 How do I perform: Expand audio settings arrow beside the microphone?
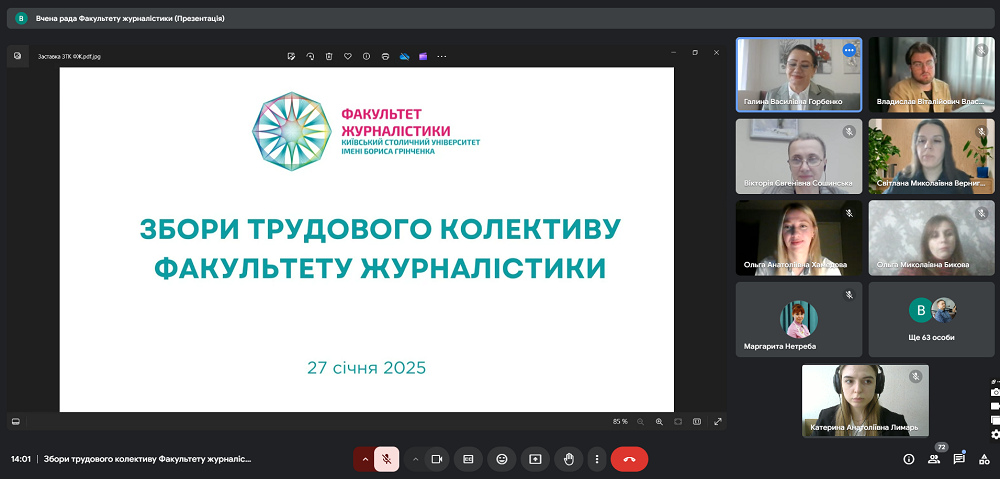[365, 459]
